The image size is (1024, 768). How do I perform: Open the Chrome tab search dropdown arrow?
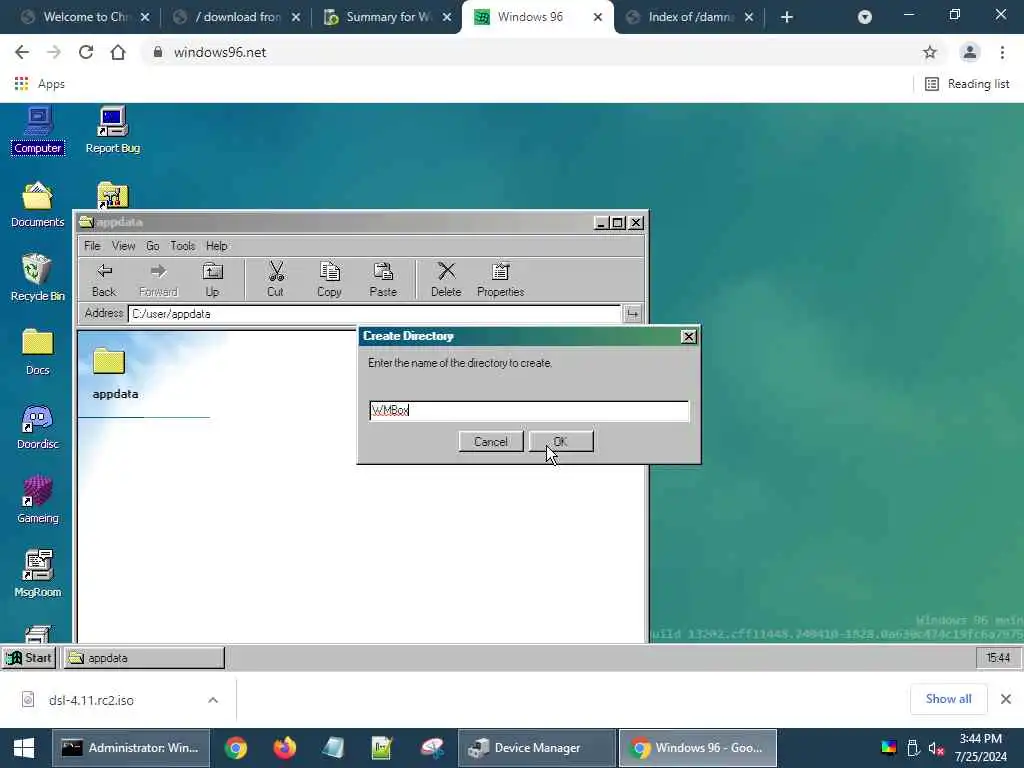click(865, 17)
